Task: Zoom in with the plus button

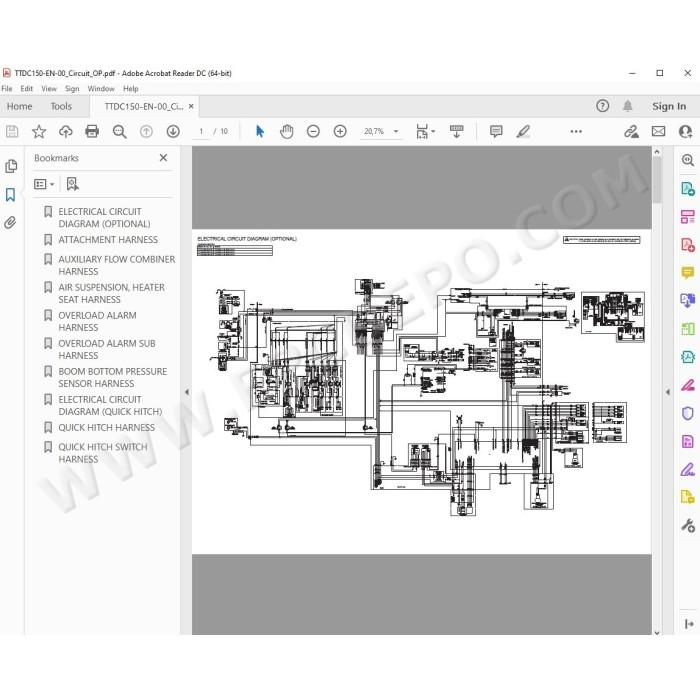Action: [340, 131]
